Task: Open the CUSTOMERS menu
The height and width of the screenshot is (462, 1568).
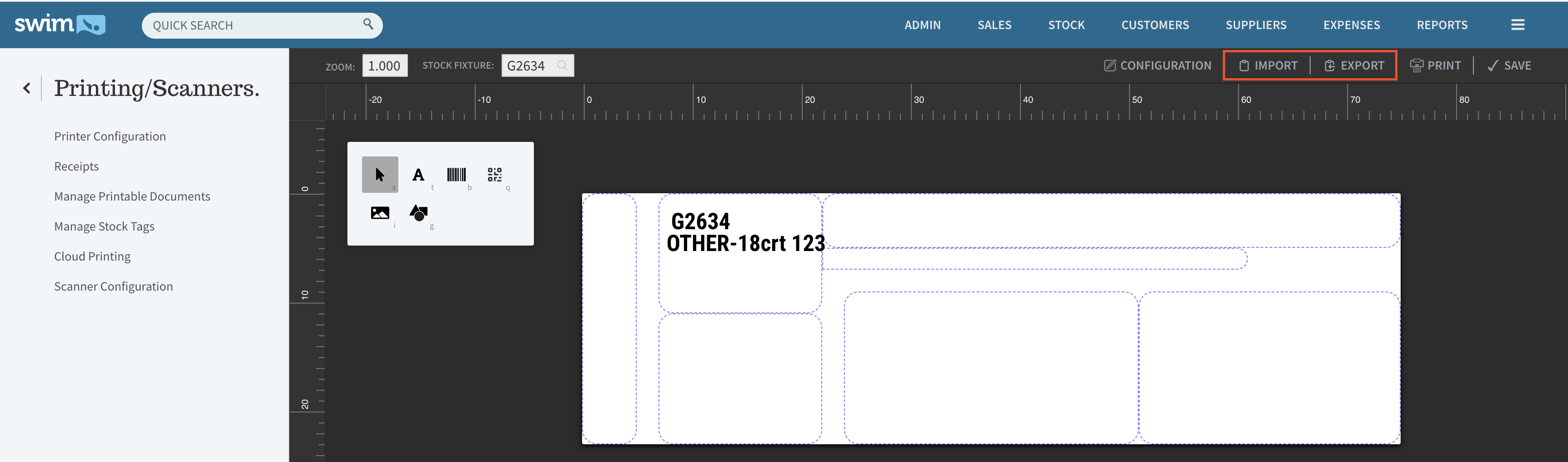Action: point(1155,25)
